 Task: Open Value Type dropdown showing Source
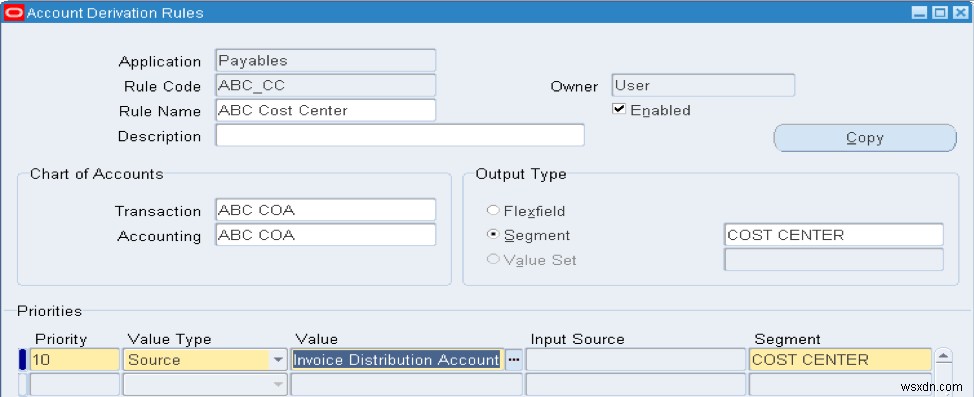coord(278,360)
